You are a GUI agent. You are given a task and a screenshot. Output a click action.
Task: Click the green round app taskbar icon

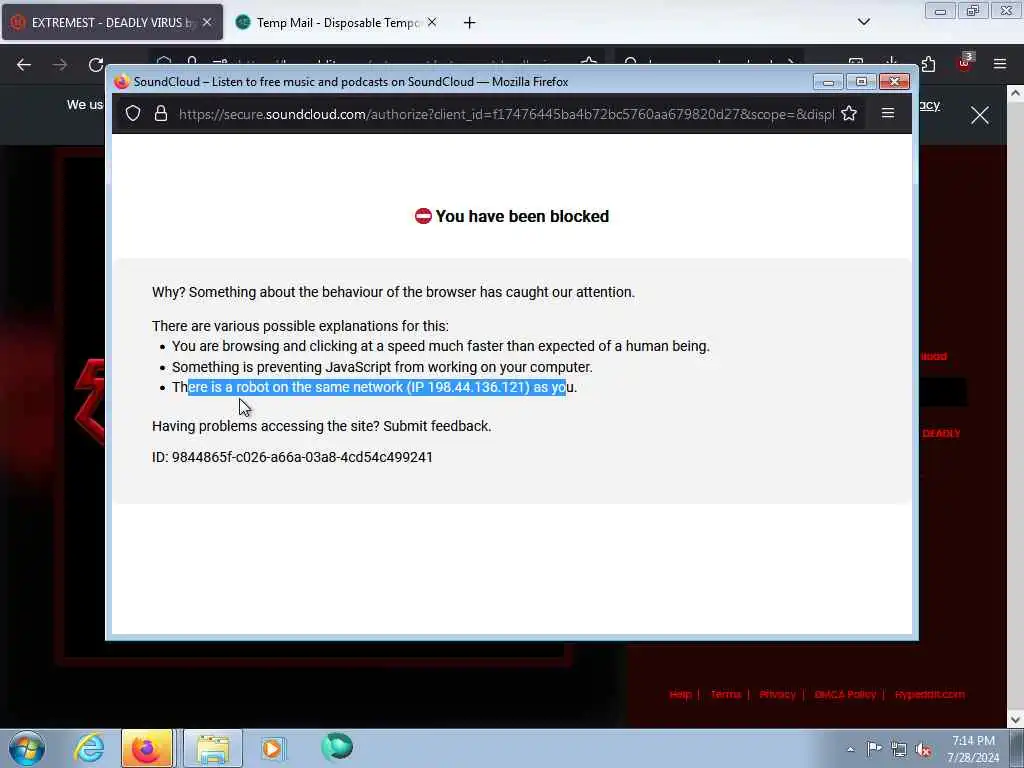click(337, 746)
